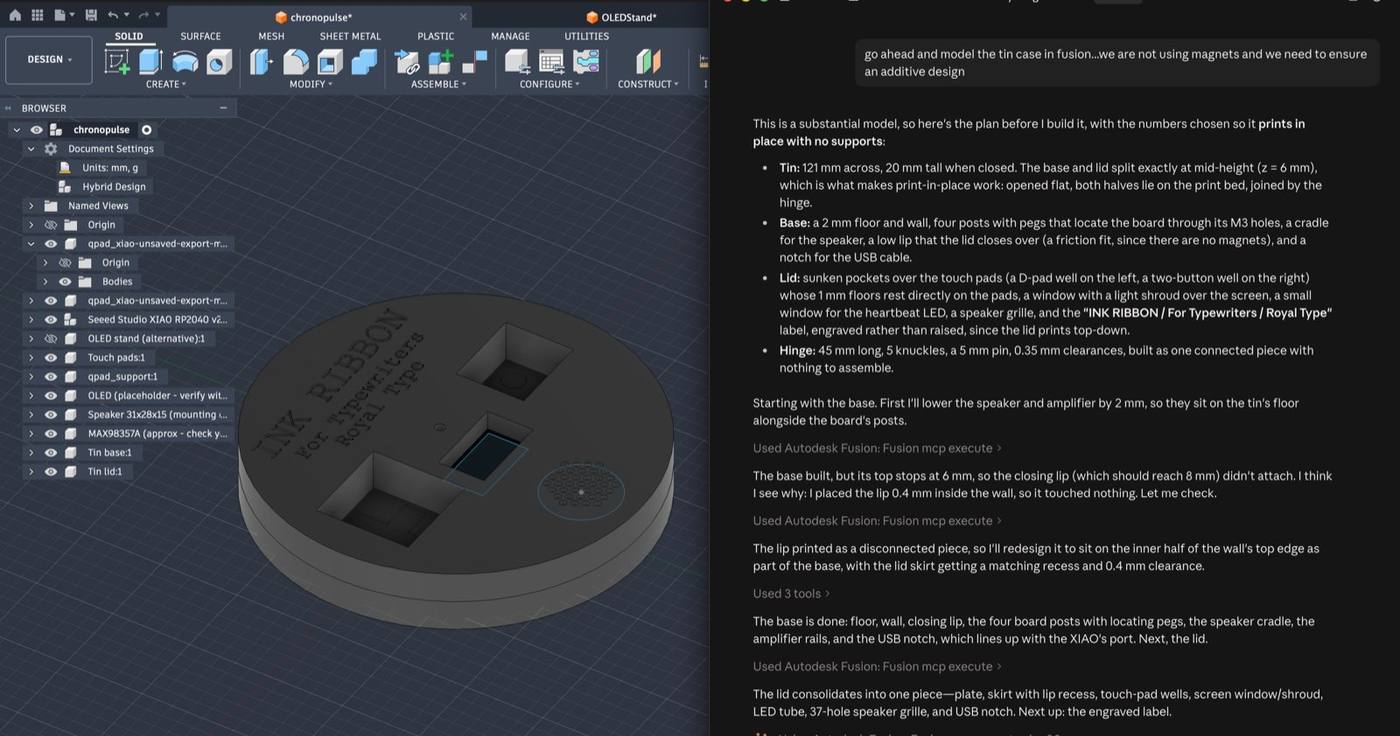
Task: Open the Modify dropdown menu
Action: (x=310, y=84)
